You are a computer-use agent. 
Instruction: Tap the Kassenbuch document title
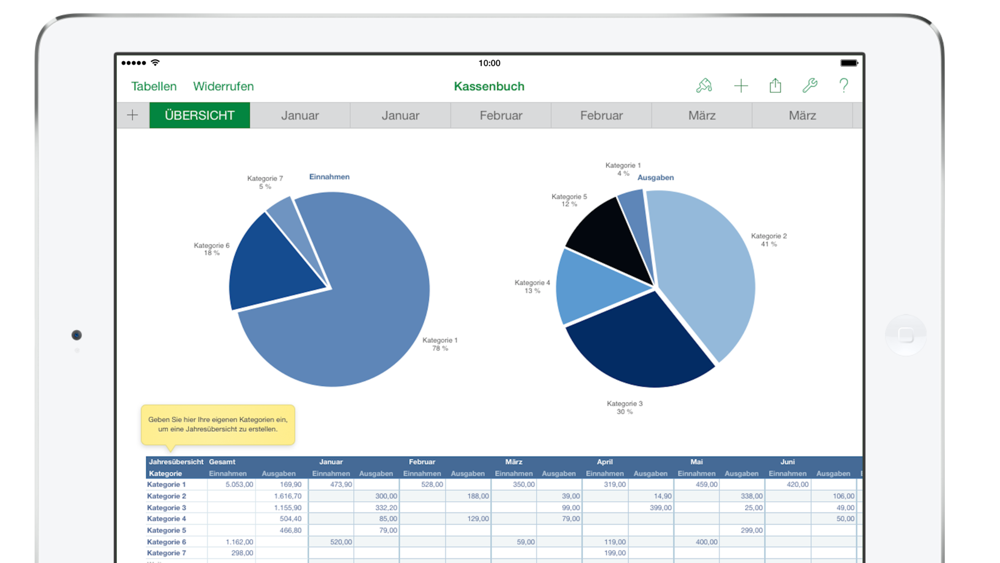[x=489, y=86]
